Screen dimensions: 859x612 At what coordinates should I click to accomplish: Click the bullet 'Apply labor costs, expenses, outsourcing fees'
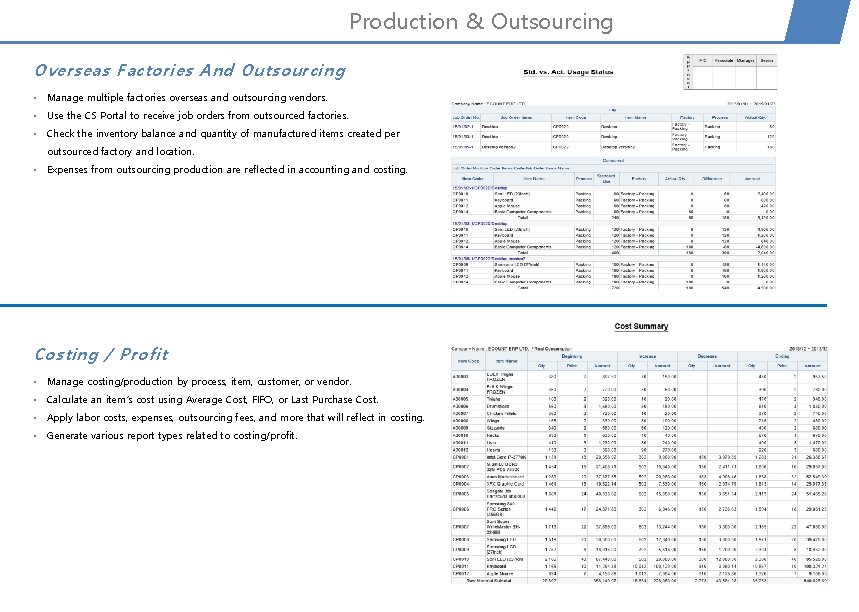(236, 417)
